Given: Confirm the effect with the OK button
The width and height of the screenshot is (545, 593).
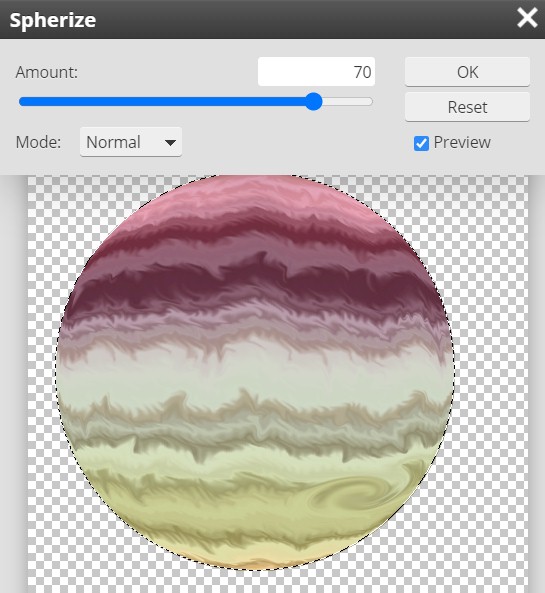Looking at the screenshot, I should point(467,72).
